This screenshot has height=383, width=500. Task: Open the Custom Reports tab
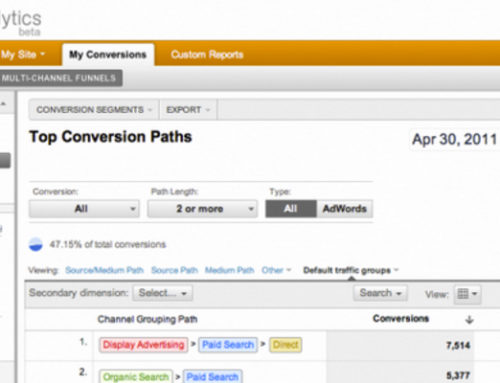point(207,55)
